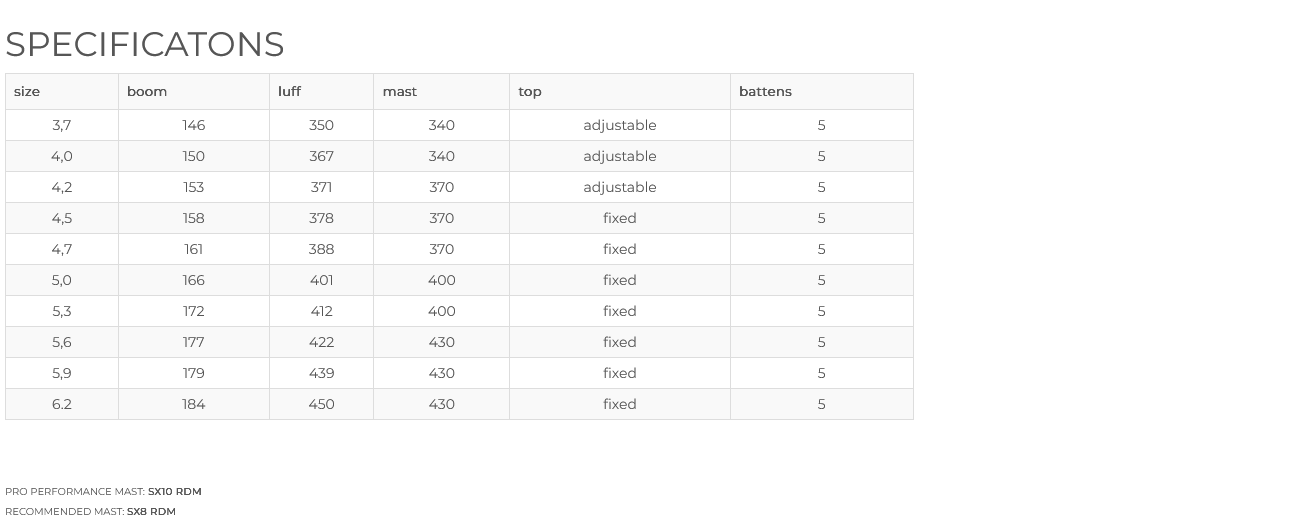
Task: Click the luff value 439 cell
Action: click(x=321, y=373)
